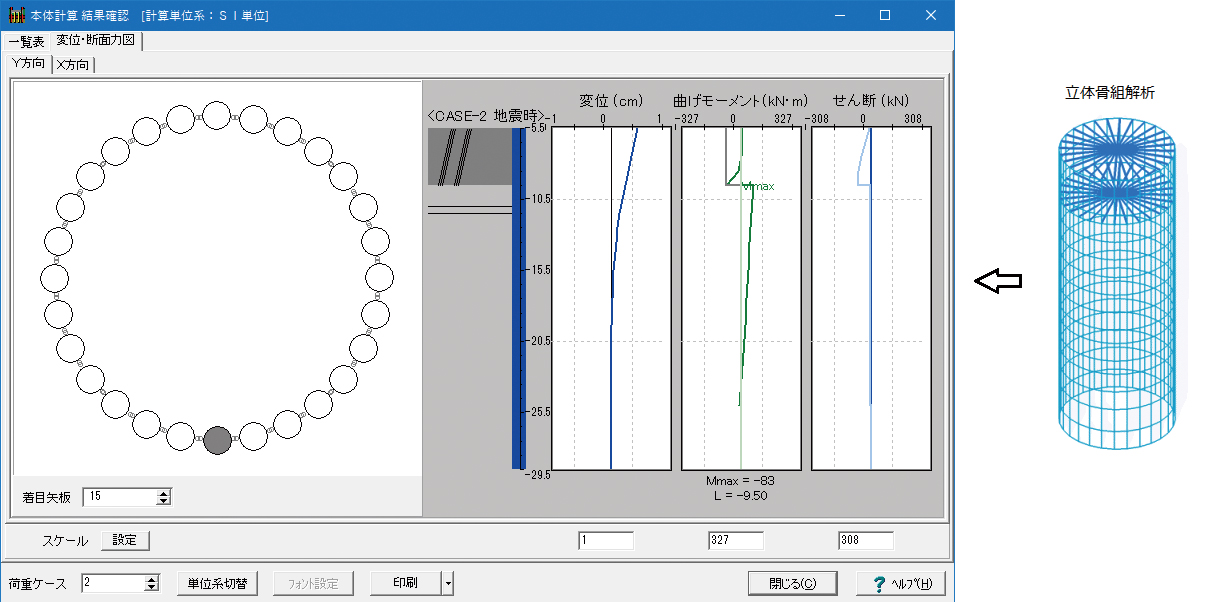
Task: Select the X方向 direction tab
Action: click(x=74, y=65)
